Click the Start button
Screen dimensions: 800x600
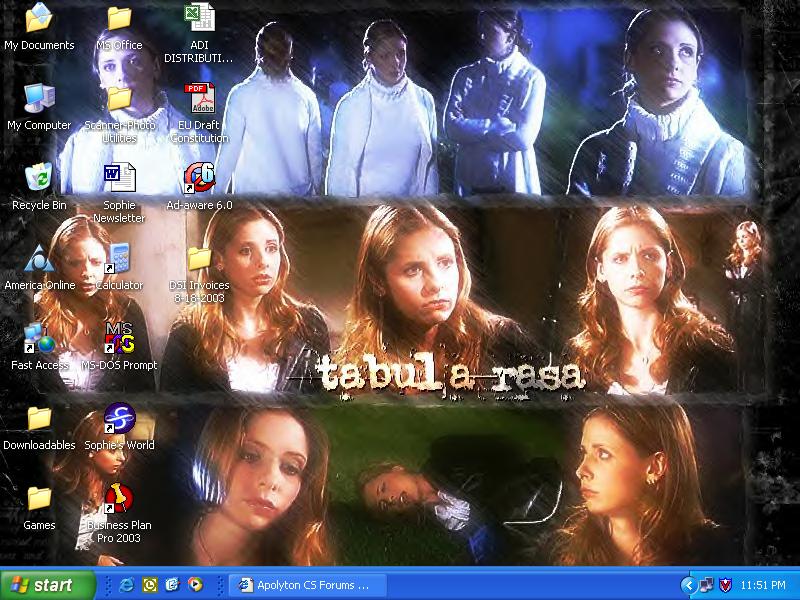coord(42,585)
